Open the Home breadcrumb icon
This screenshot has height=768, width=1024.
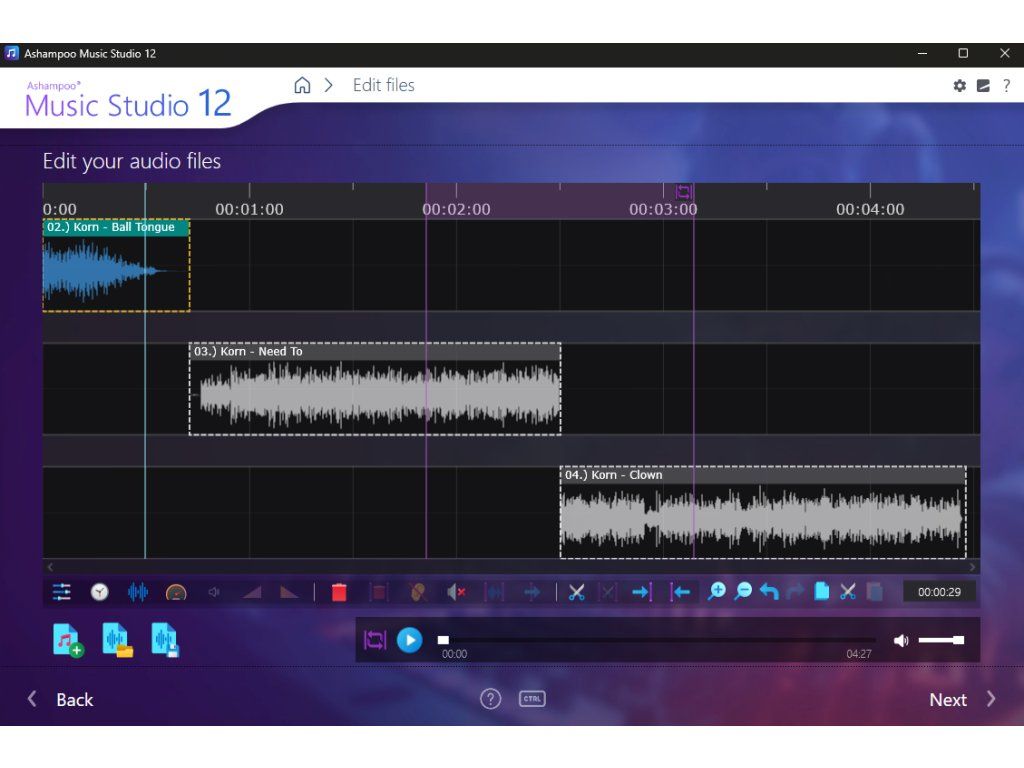pos(302,86)
